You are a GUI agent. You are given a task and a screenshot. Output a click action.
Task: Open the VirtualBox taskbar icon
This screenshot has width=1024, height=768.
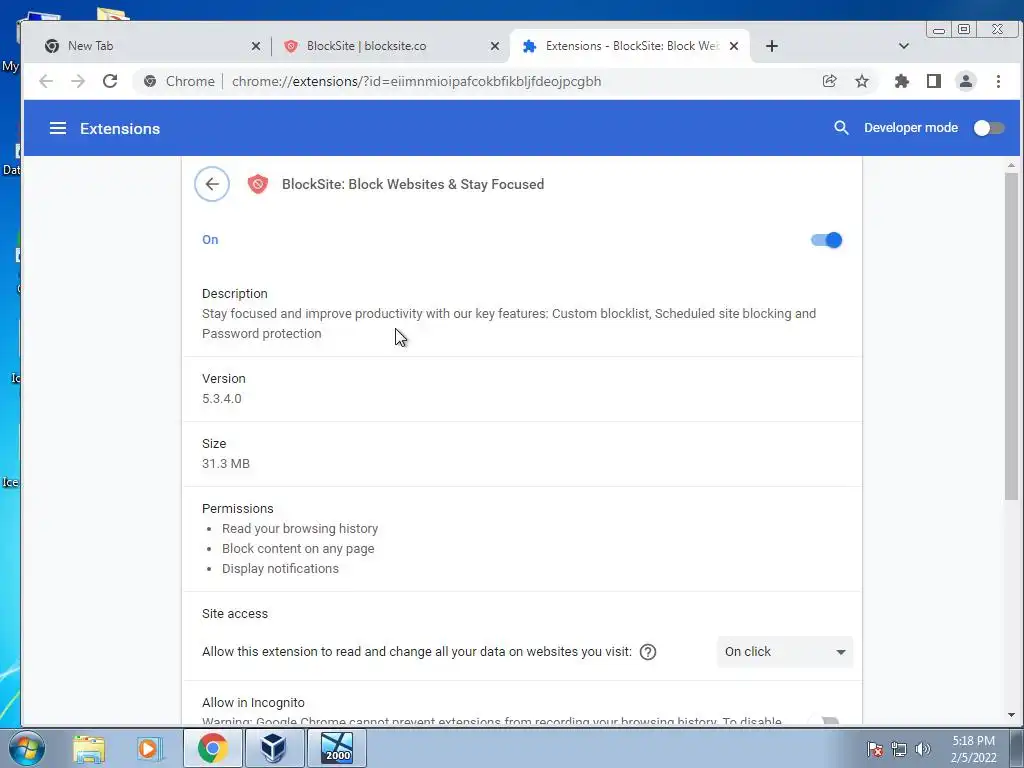(273, 748)
